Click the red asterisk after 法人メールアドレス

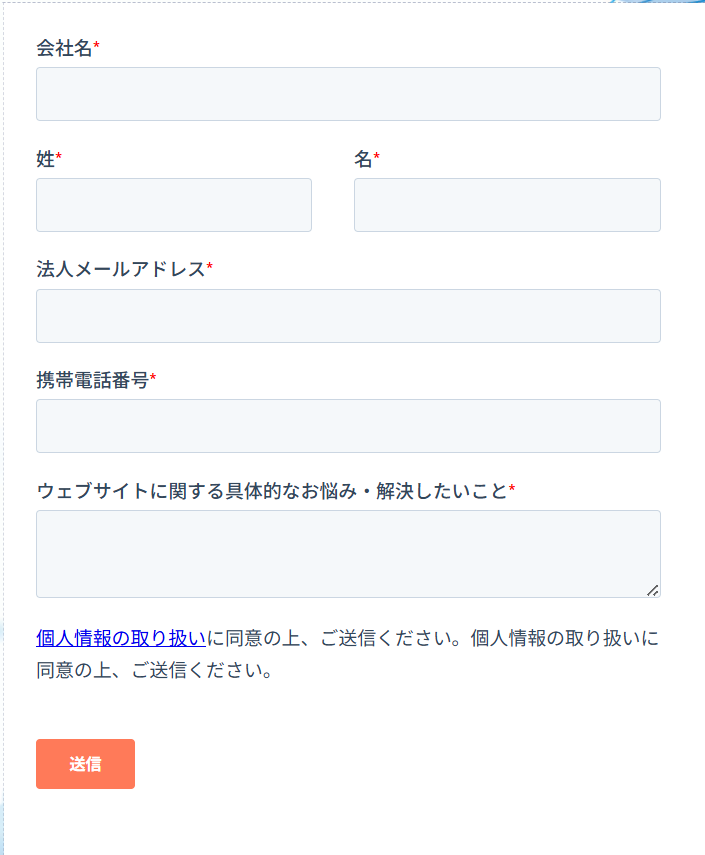coord(210,268)
